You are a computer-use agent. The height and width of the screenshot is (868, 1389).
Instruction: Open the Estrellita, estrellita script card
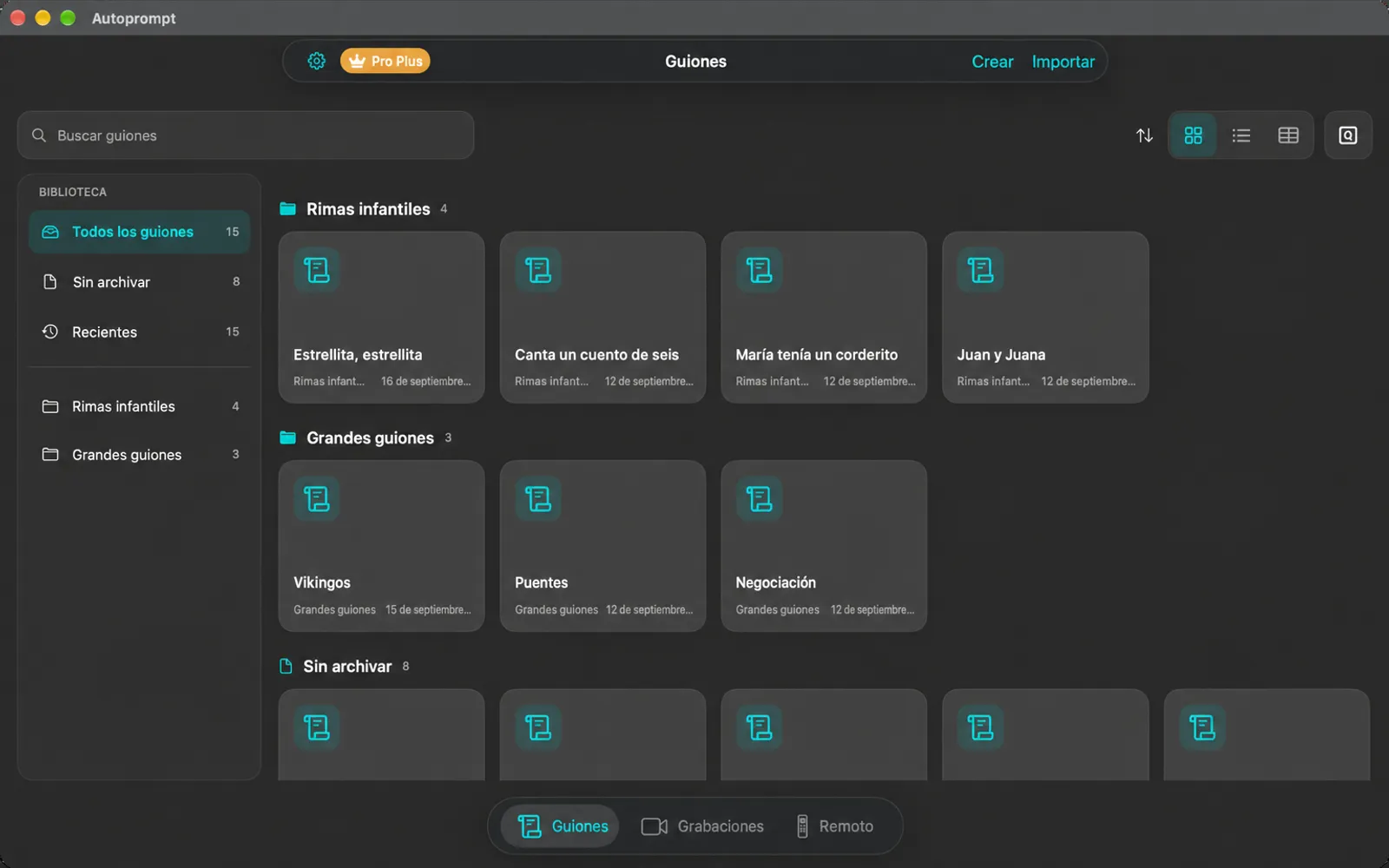tap(381, 317)
